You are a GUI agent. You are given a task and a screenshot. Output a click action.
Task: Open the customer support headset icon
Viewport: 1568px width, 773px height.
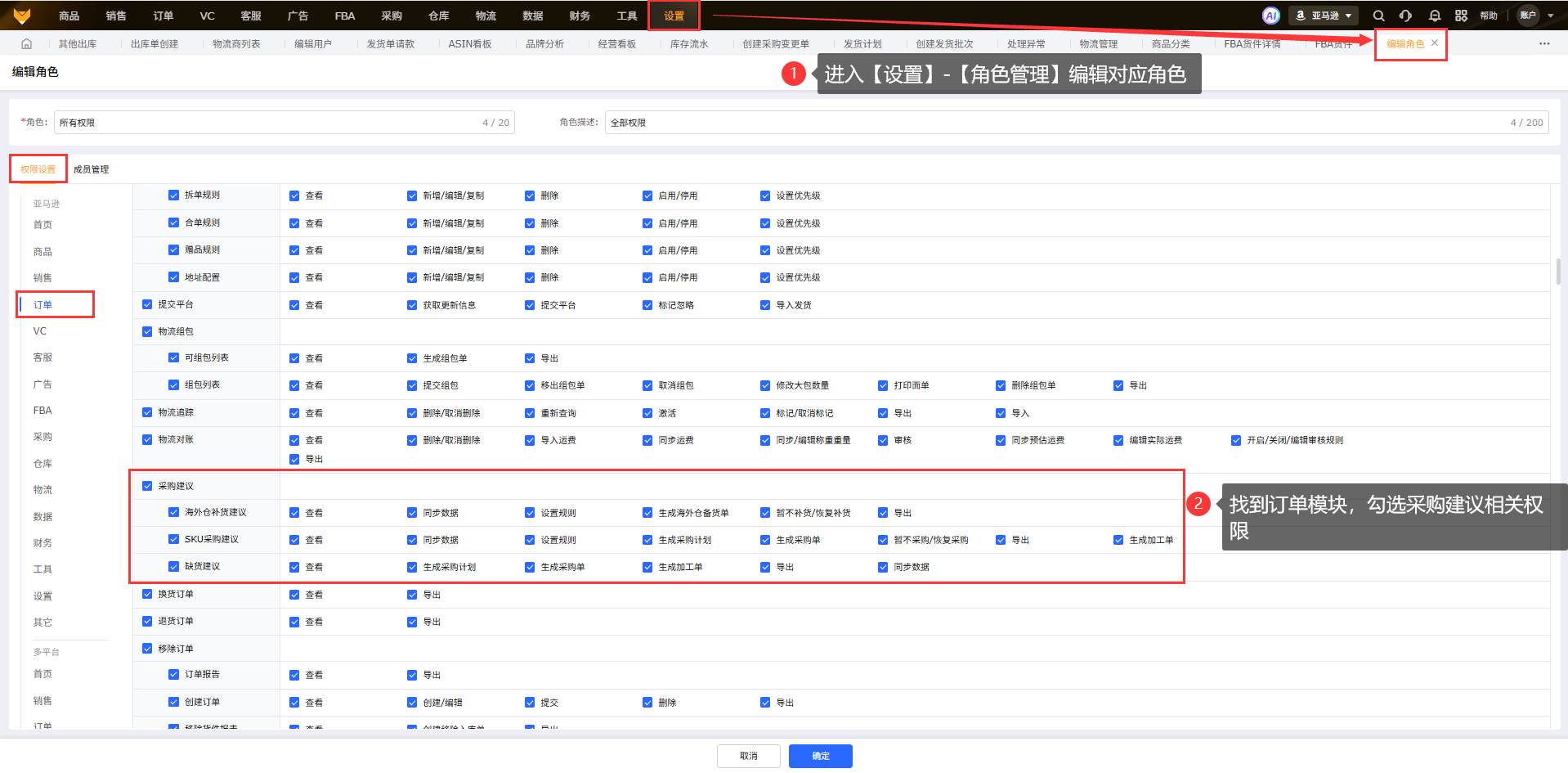[x=1405, y=16]
